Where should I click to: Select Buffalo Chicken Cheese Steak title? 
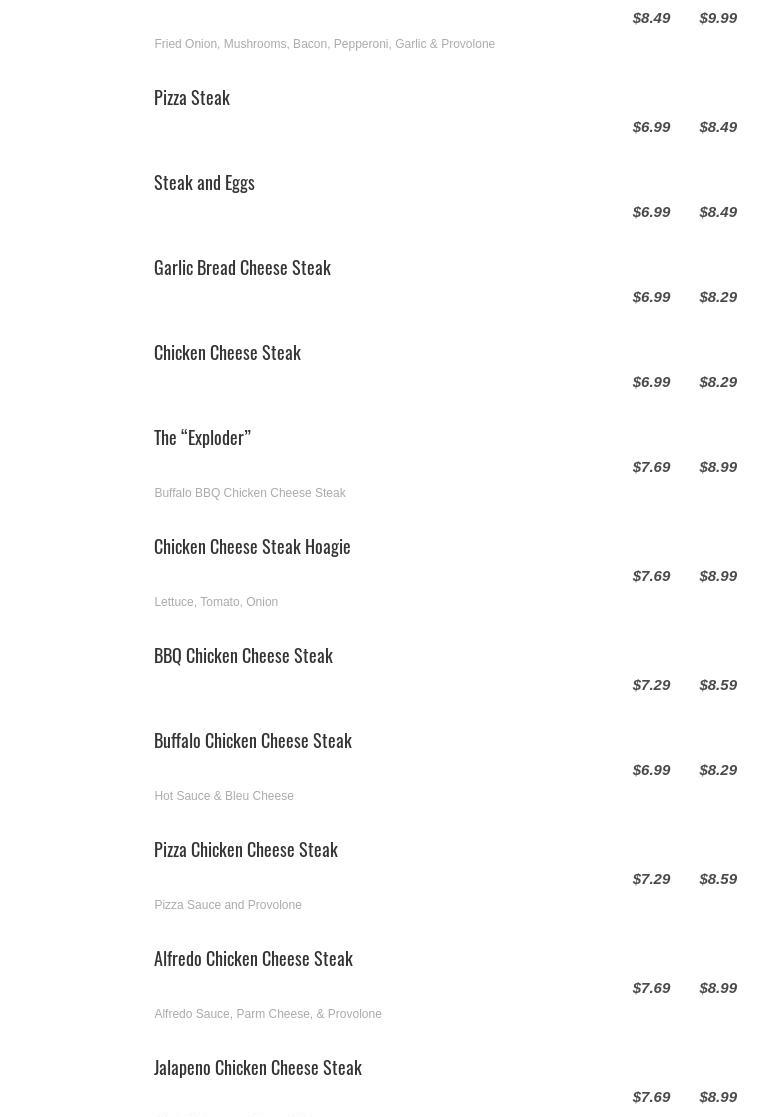[253, 741]
